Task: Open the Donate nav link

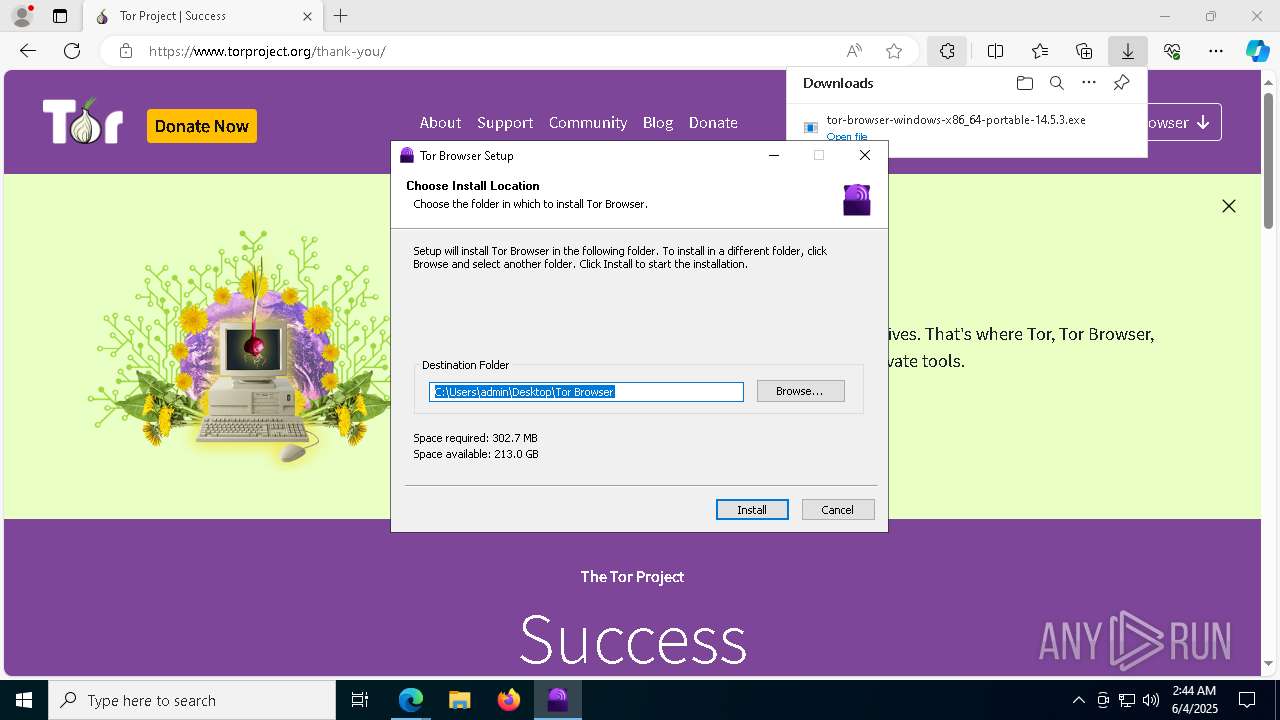Action: [x=713, y=122]
